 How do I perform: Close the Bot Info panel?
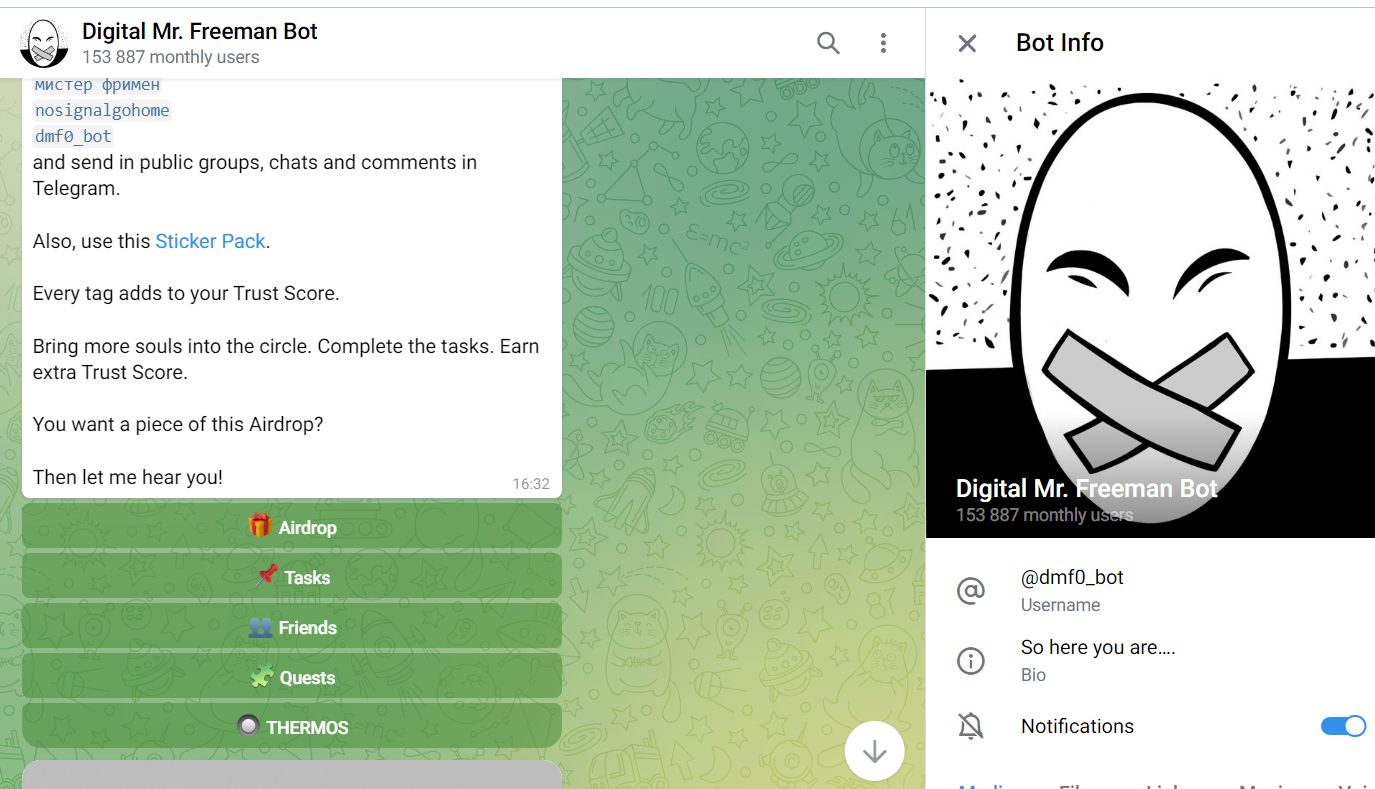click(x=967, y=43)
